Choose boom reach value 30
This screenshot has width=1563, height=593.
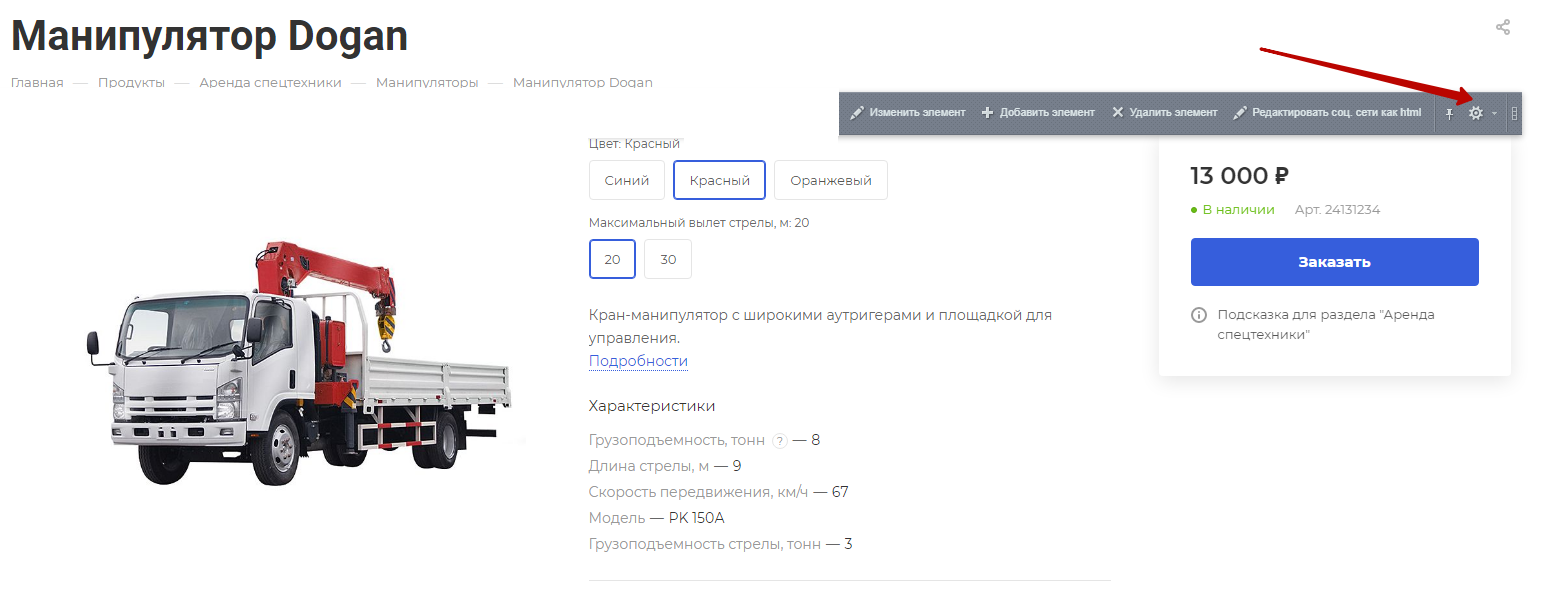668,259
